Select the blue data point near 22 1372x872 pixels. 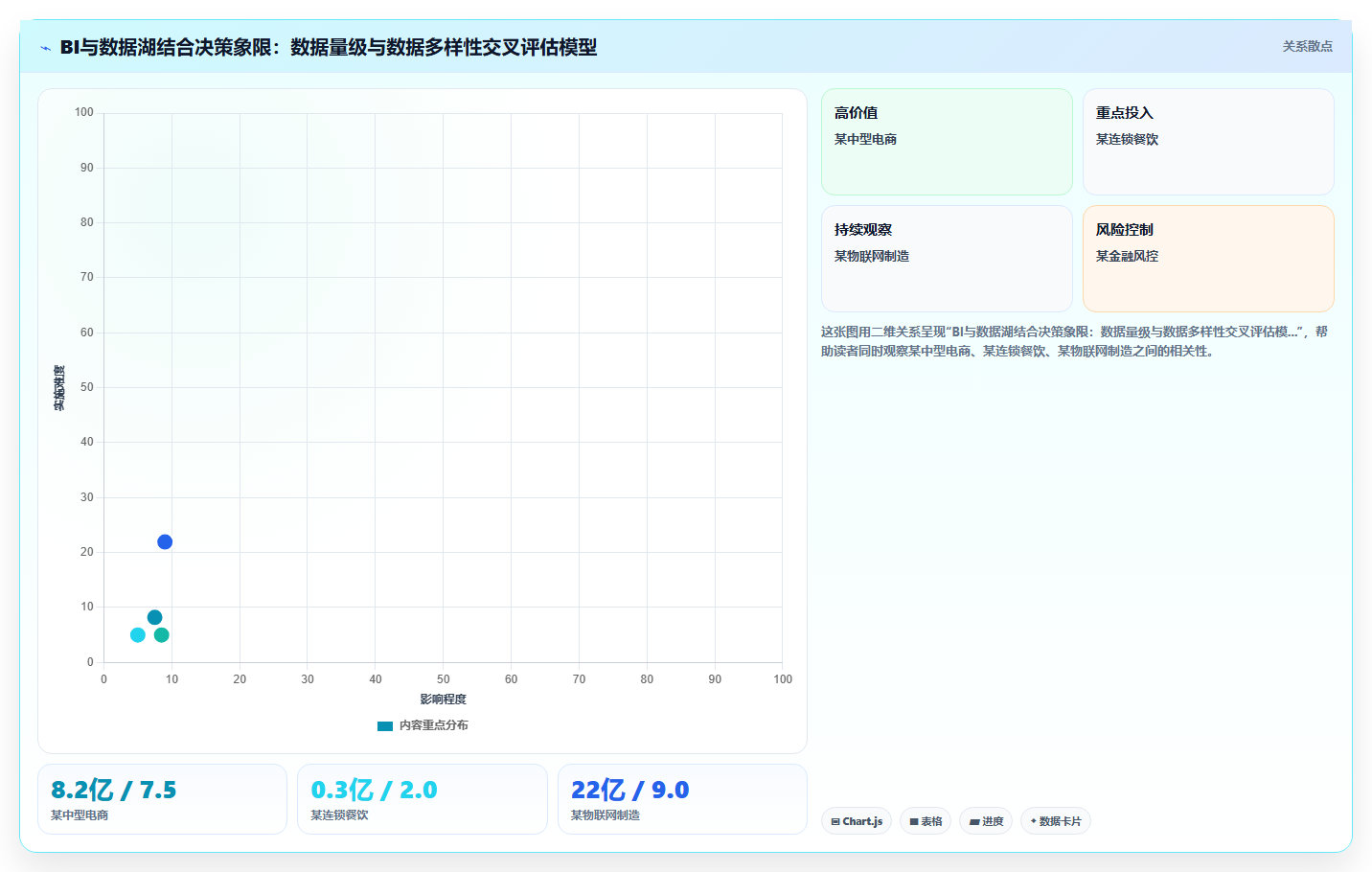pos(165,542)
